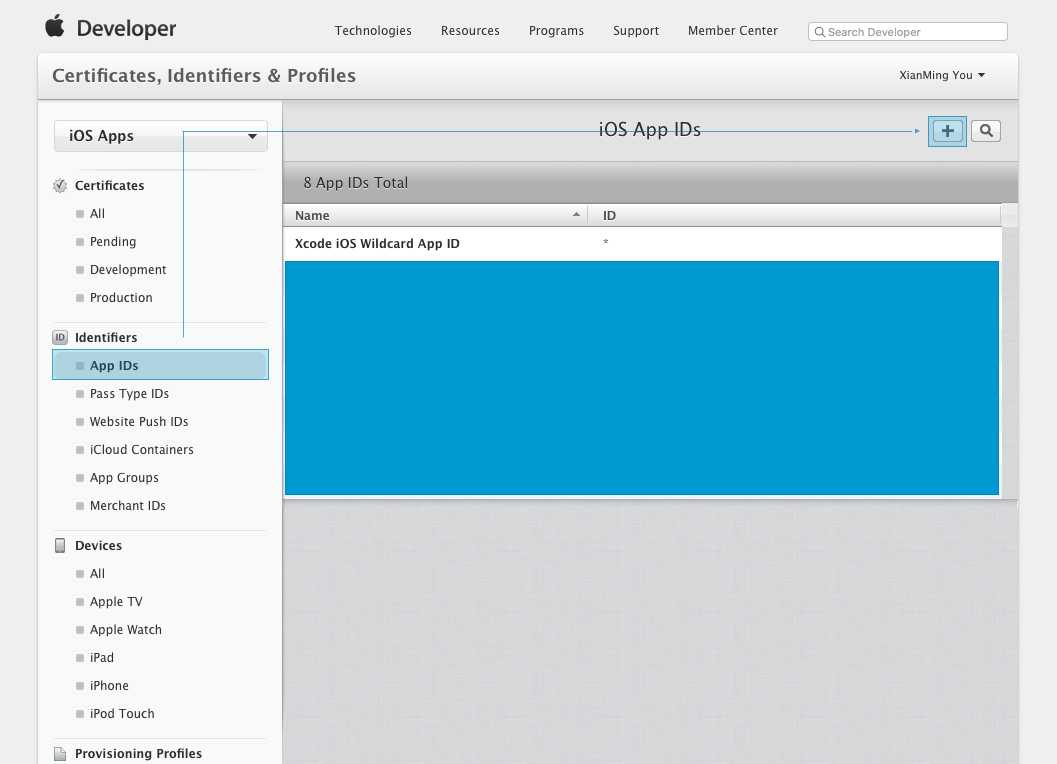Select Apple Watch devices

[x=125, y=630]
